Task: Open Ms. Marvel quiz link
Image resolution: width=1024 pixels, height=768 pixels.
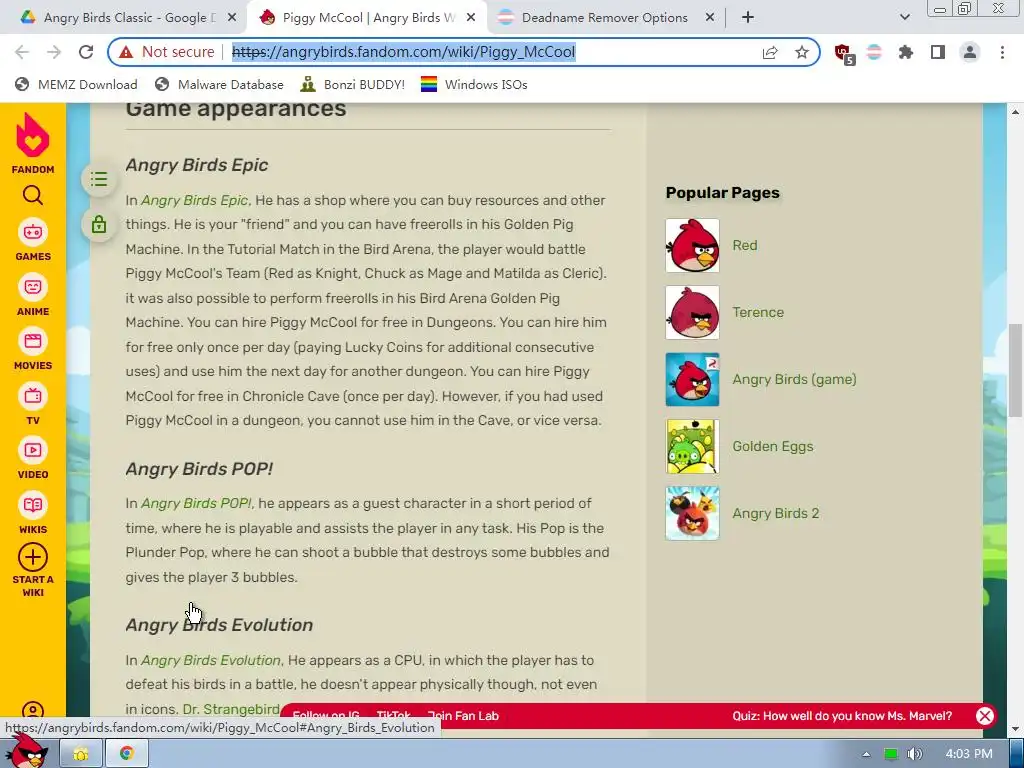Action: tap(842, 716)
